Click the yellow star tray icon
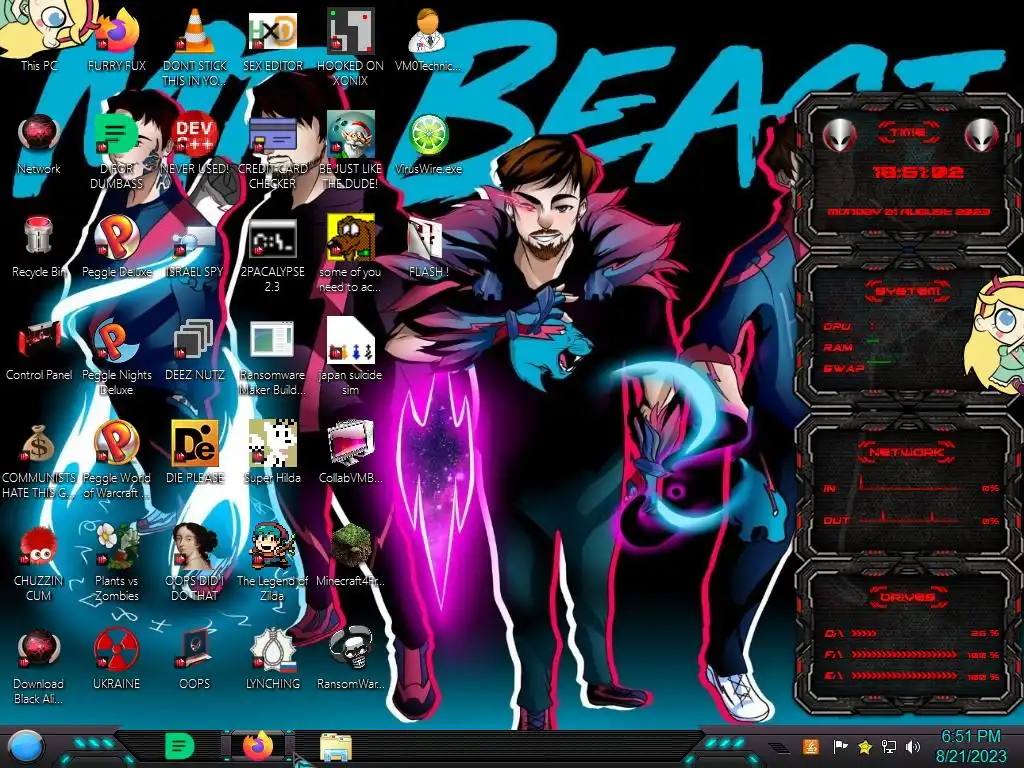Screen dimensions: 1024x768 (865, 746)
